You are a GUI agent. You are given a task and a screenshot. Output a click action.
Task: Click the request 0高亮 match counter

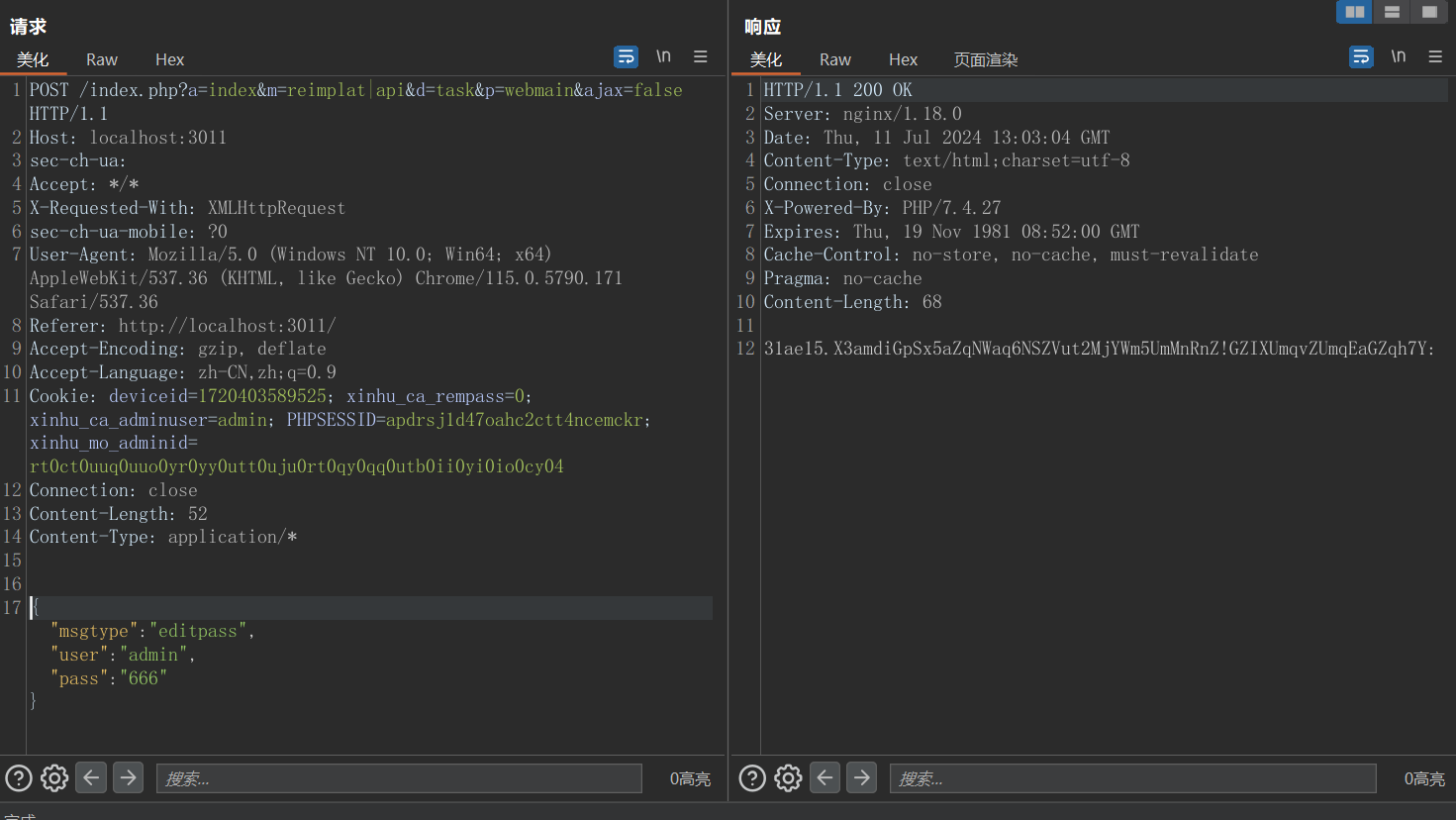(690, 779)
